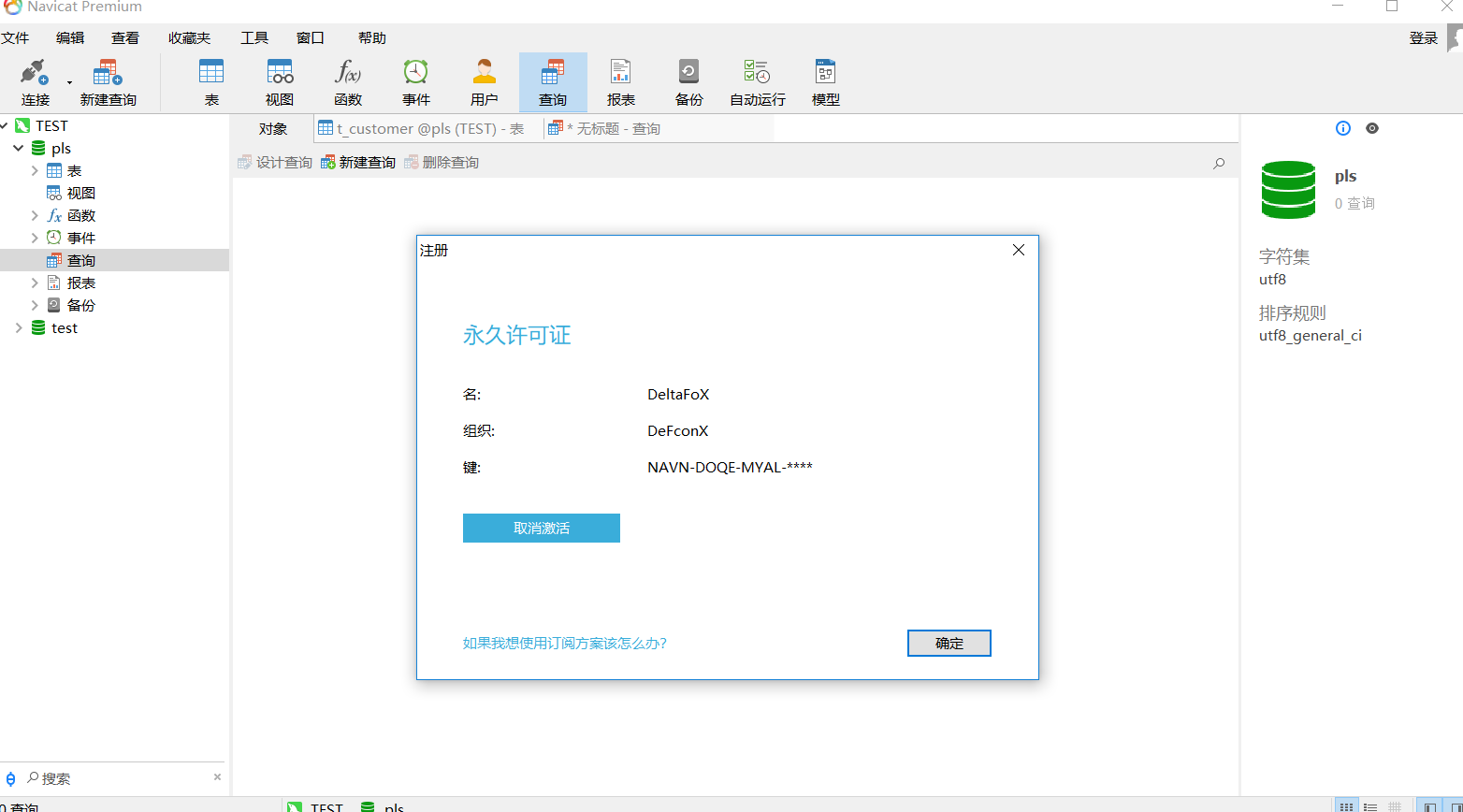Click the object list search magnifier
The image size is (1463, 812).
pyautogui.click(x=1219, y=163)
